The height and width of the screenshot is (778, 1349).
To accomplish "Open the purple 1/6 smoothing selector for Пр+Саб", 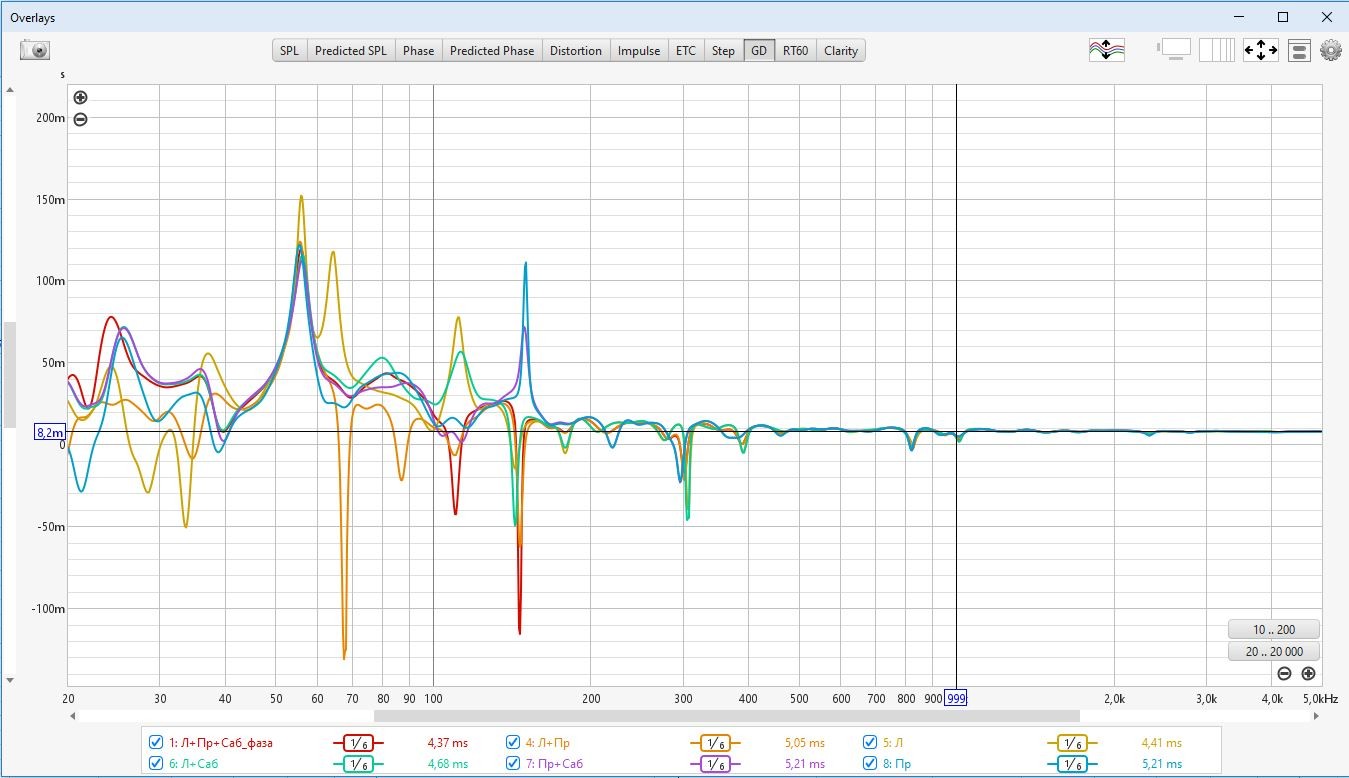I will tap(714, 764).
